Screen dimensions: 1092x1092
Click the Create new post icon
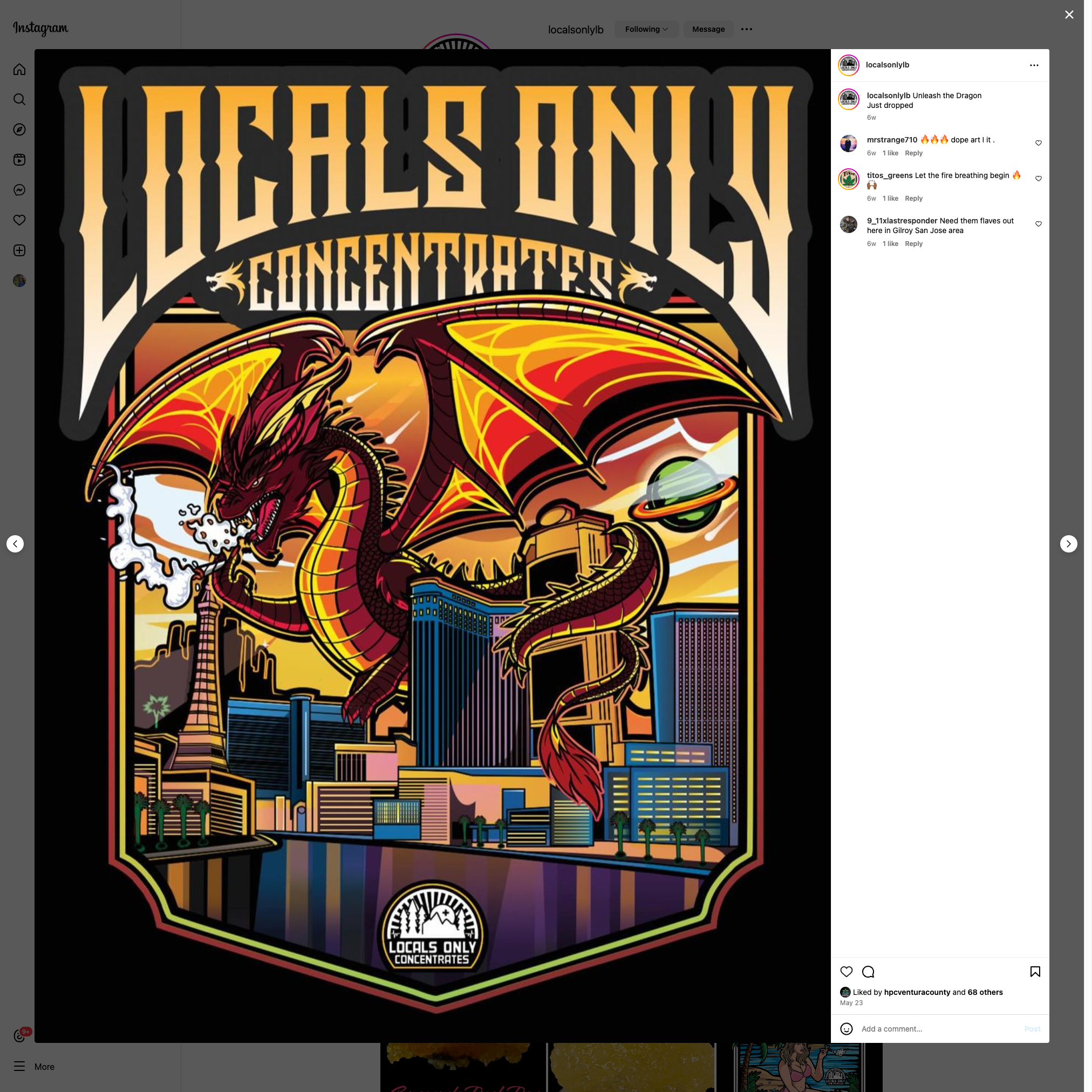[19, 250]
